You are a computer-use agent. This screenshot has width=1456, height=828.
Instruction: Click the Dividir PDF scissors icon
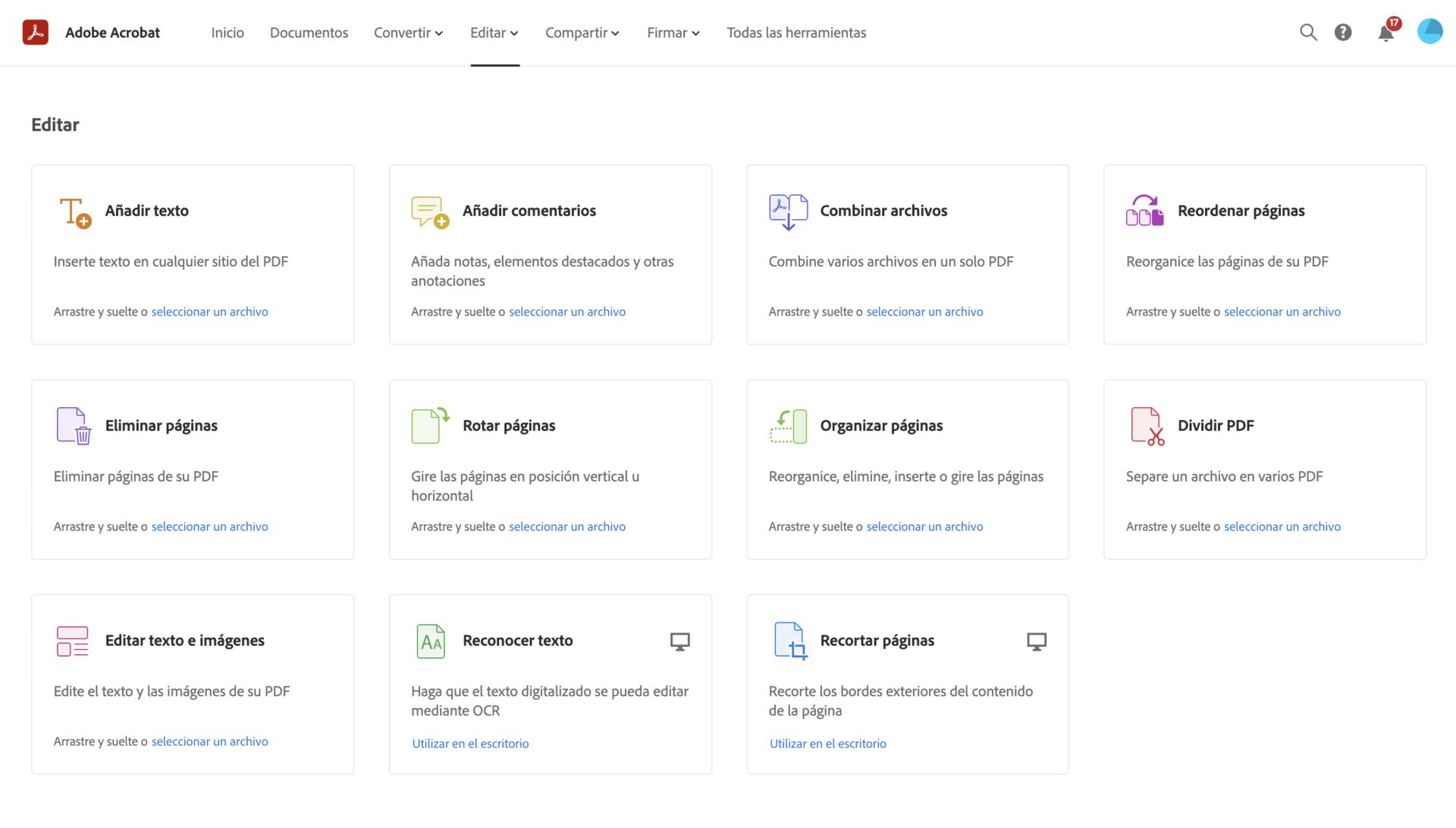click(x=1147, y=426)
